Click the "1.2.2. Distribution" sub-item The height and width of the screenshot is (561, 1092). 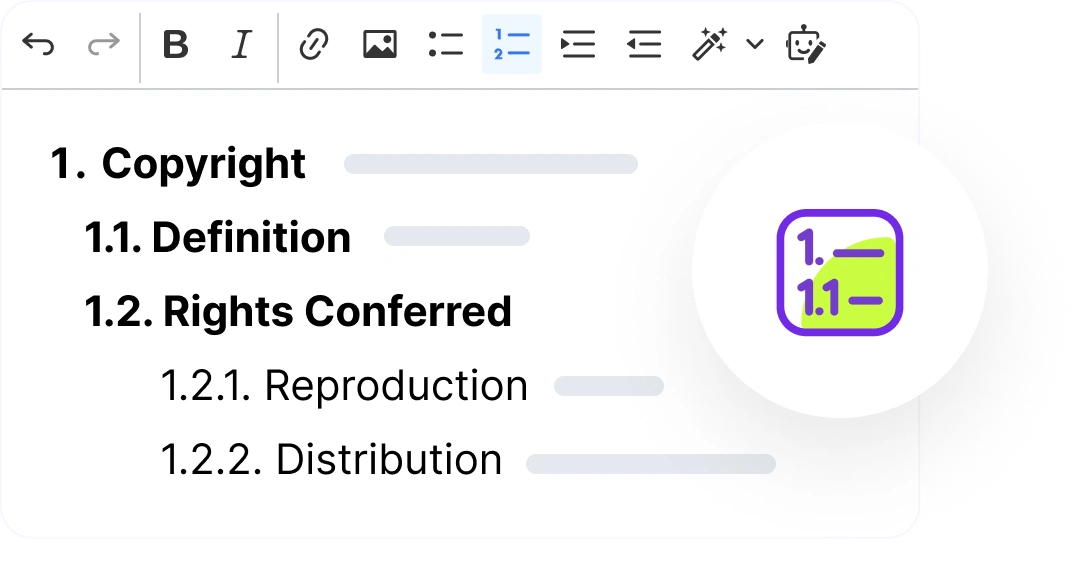(331, 459)
